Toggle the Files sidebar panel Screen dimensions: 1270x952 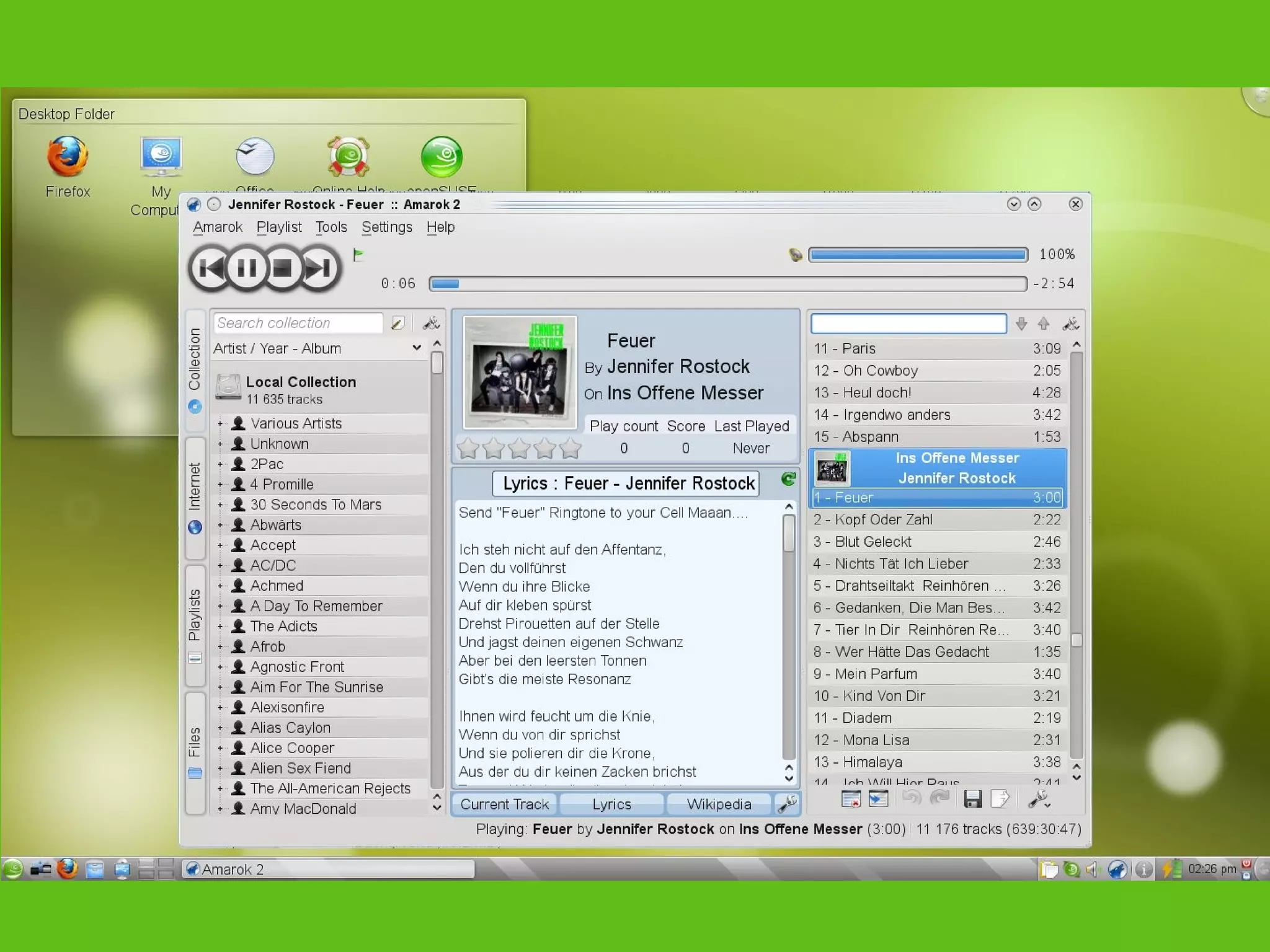tap(195, 751)
